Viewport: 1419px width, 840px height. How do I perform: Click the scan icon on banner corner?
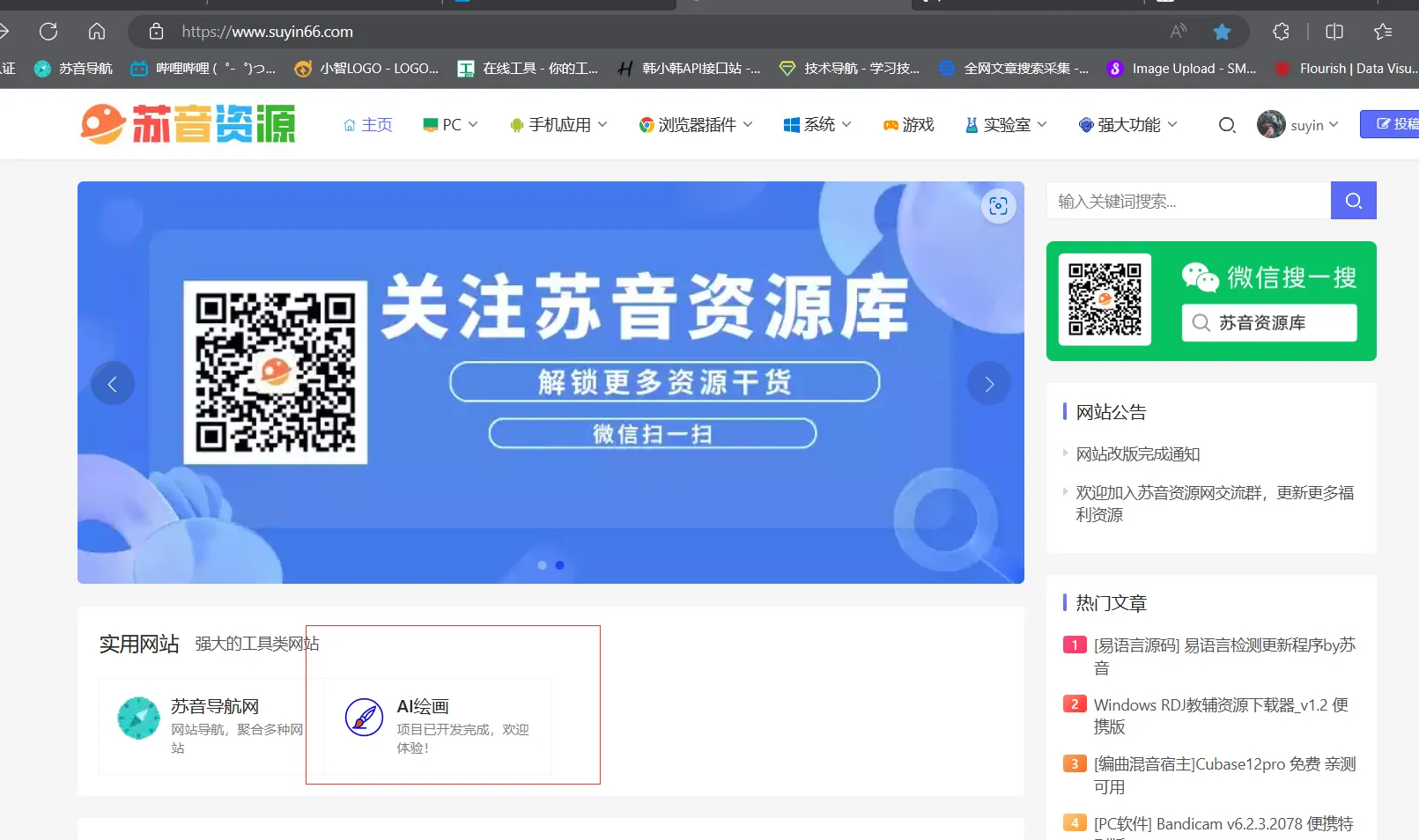click(998, 206)
